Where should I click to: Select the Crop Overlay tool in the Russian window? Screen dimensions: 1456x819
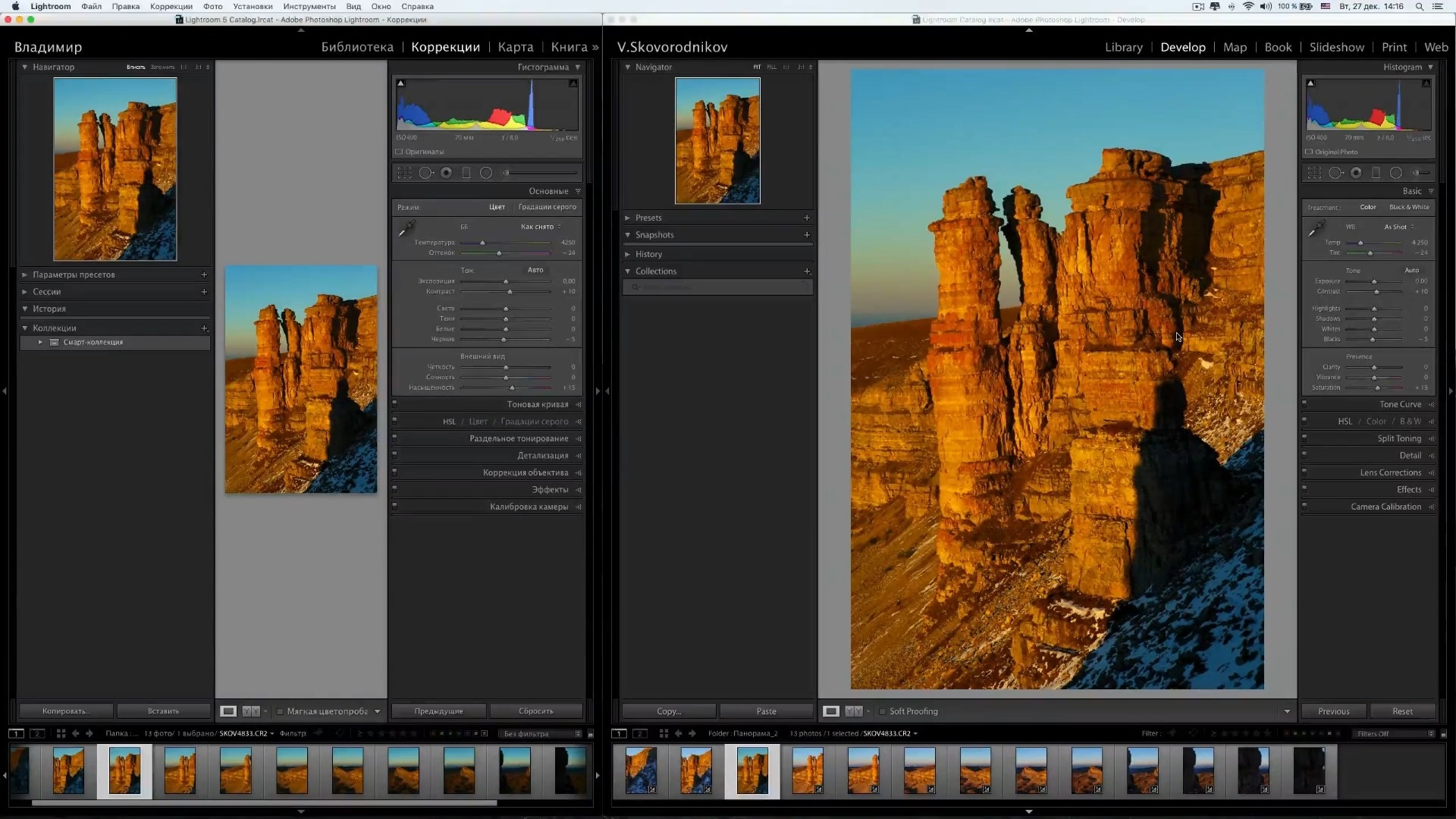tap(404, 173)
